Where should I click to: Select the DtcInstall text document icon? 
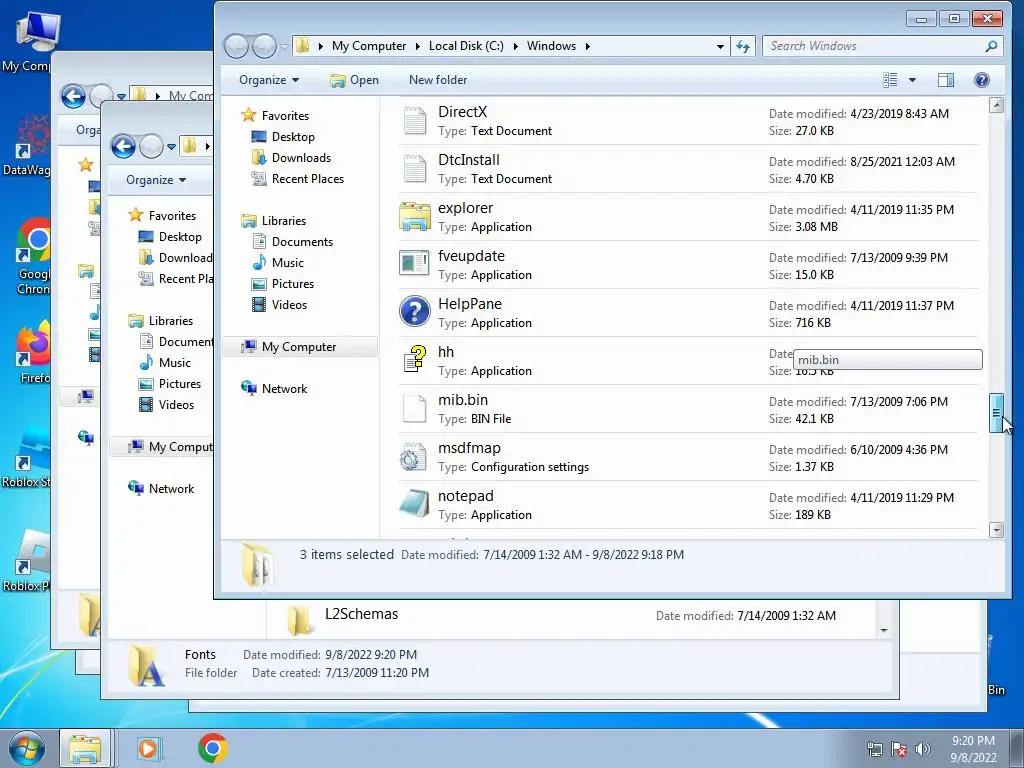415,168
